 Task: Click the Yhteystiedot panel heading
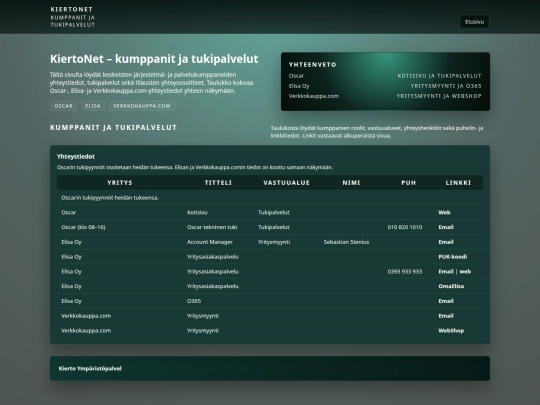coord(76,157)
